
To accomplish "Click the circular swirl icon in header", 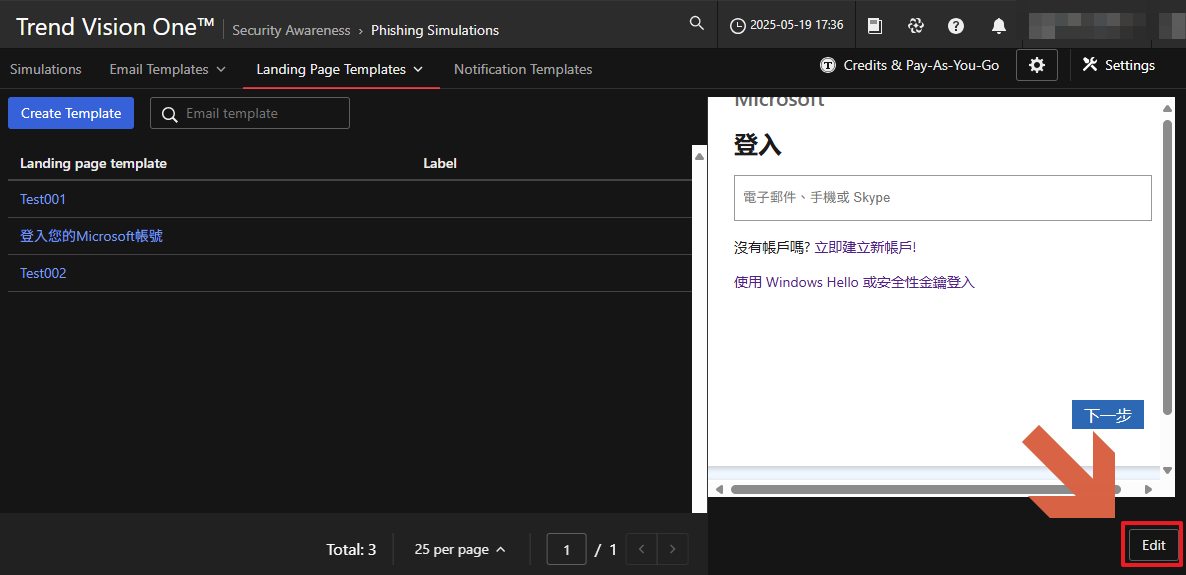I will coord(915,26).
